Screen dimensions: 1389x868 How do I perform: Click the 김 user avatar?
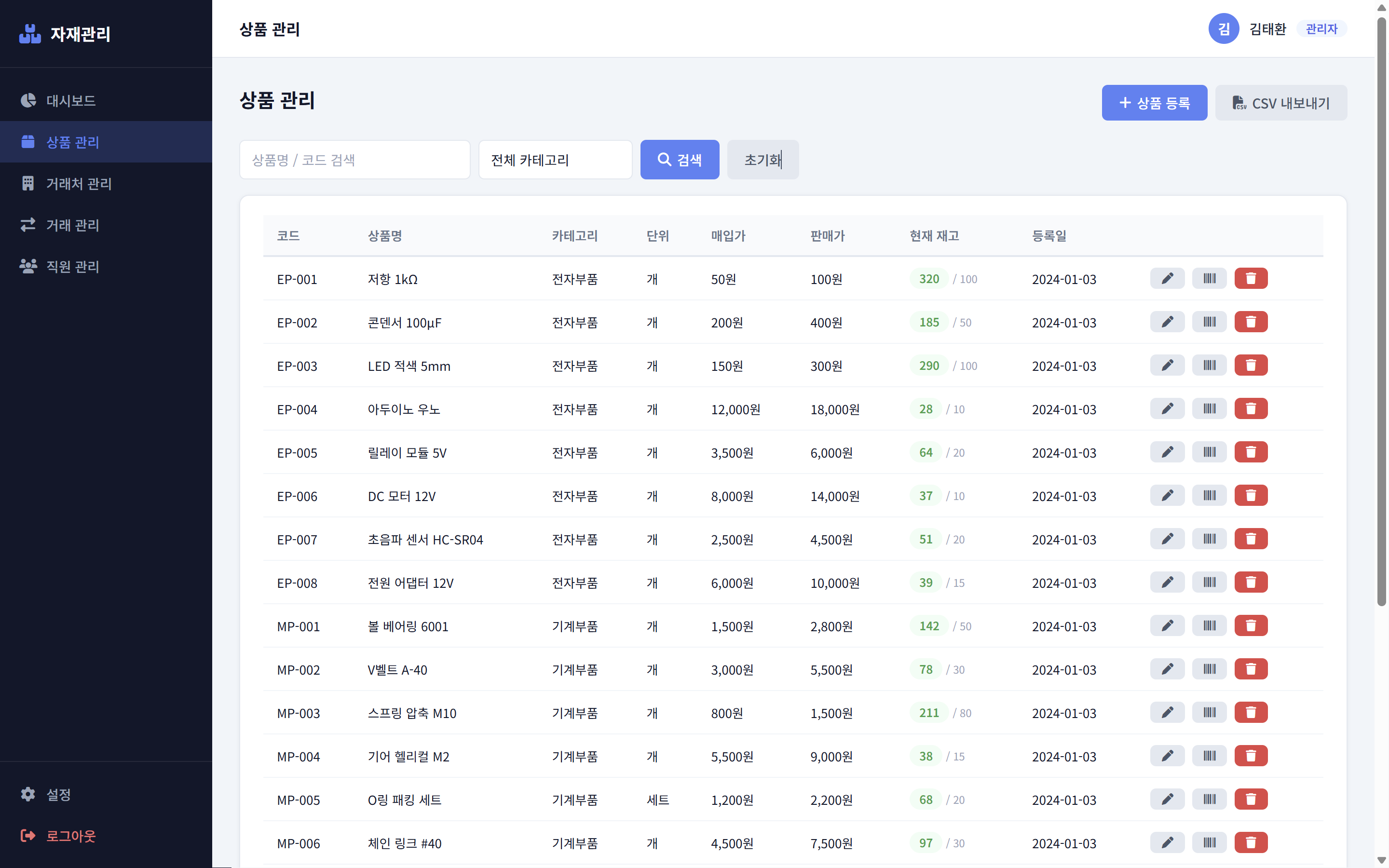point(1223,29)
